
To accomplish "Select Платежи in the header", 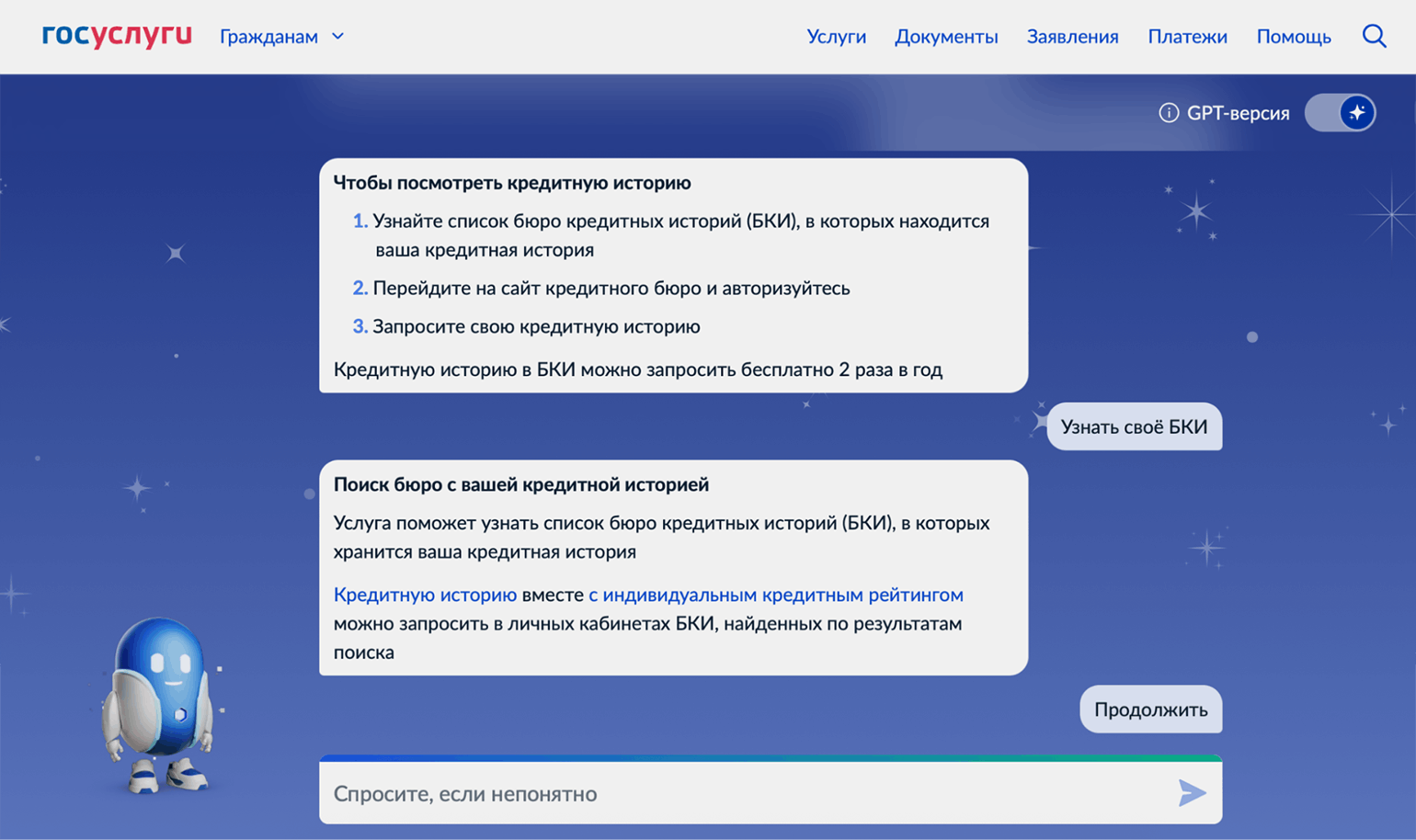I will pos(1187,37).
